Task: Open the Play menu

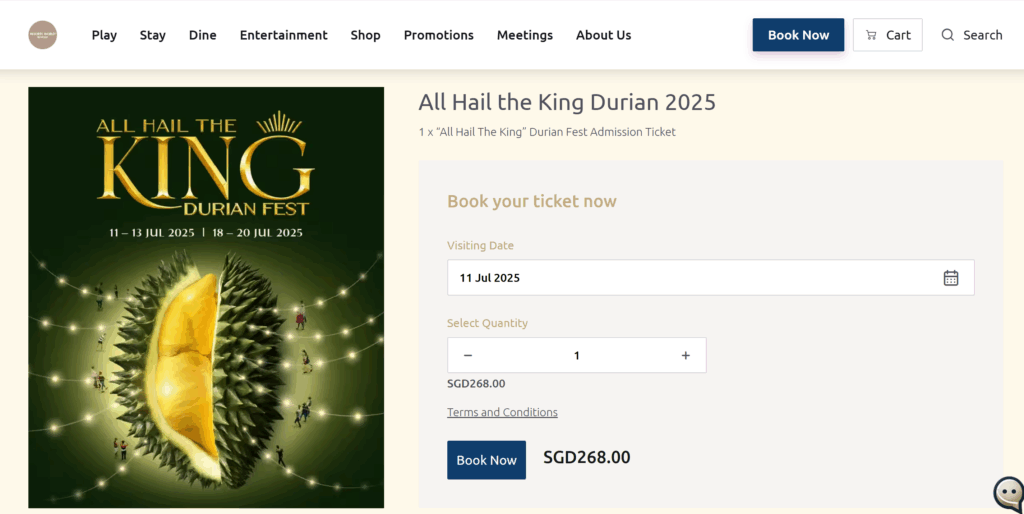Action: pos(104,35)
